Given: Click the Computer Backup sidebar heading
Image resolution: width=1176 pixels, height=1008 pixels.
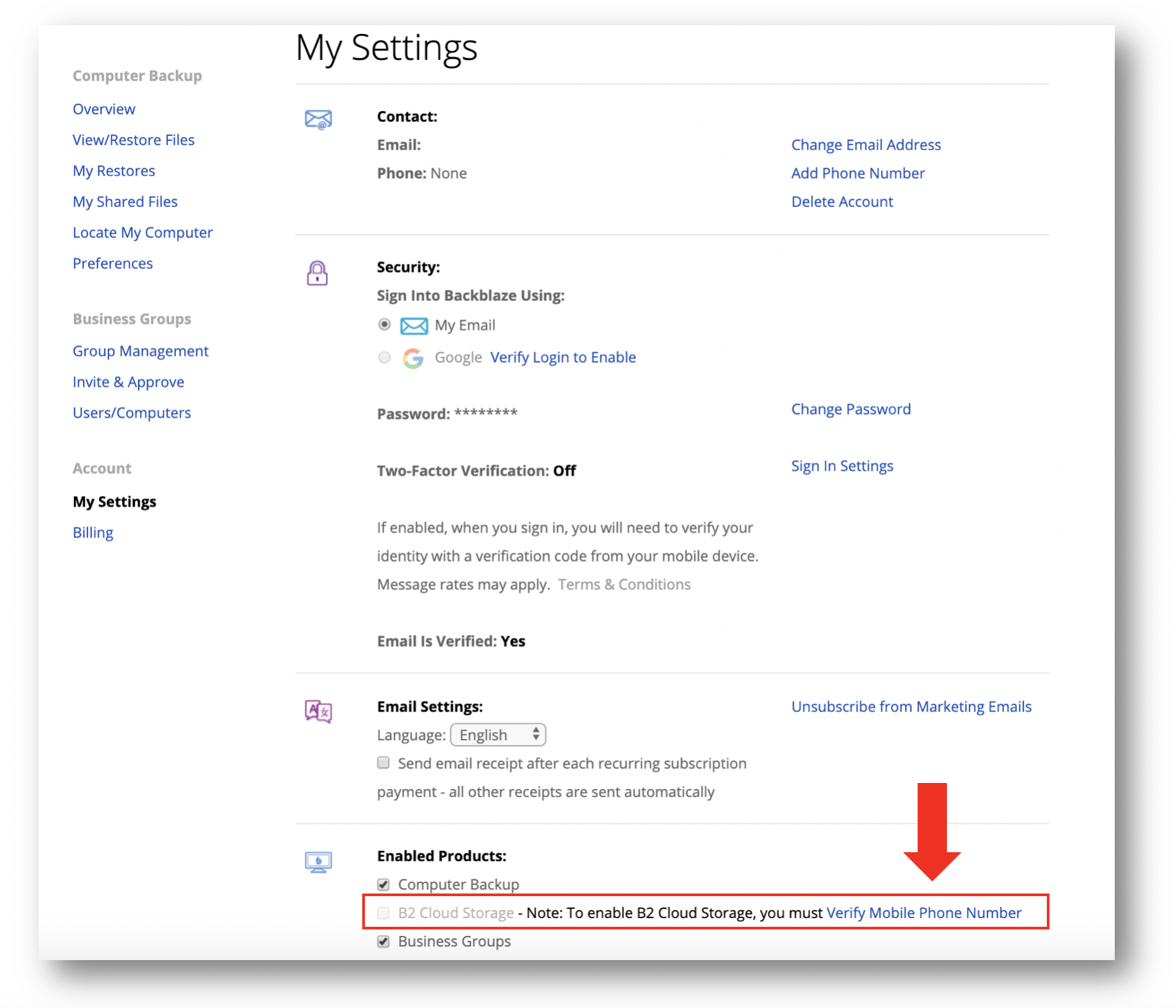Looking at the screenshot, I should click(x=137, y=76).
